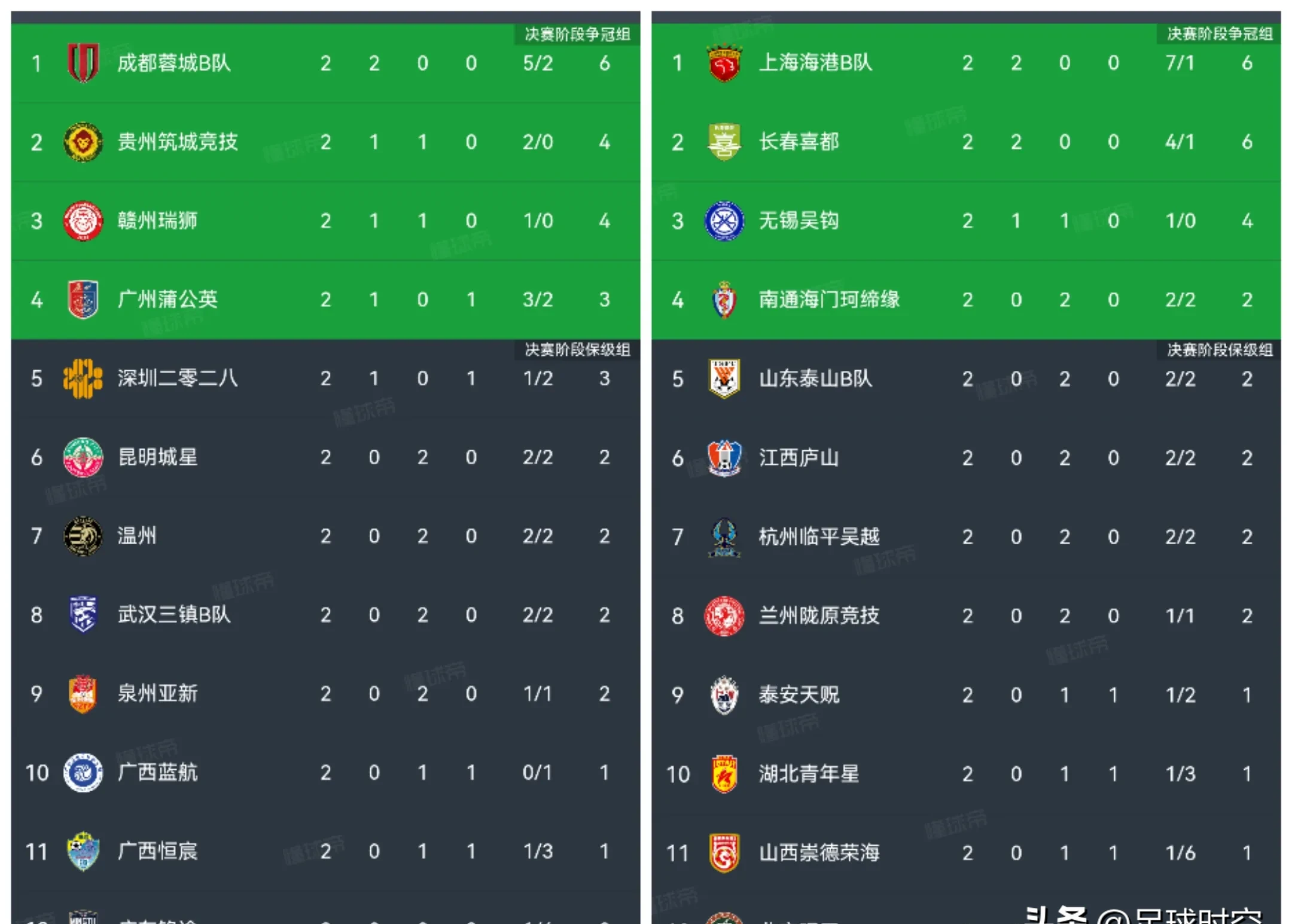Click the 深圳二零二八 orange logo

83,378
